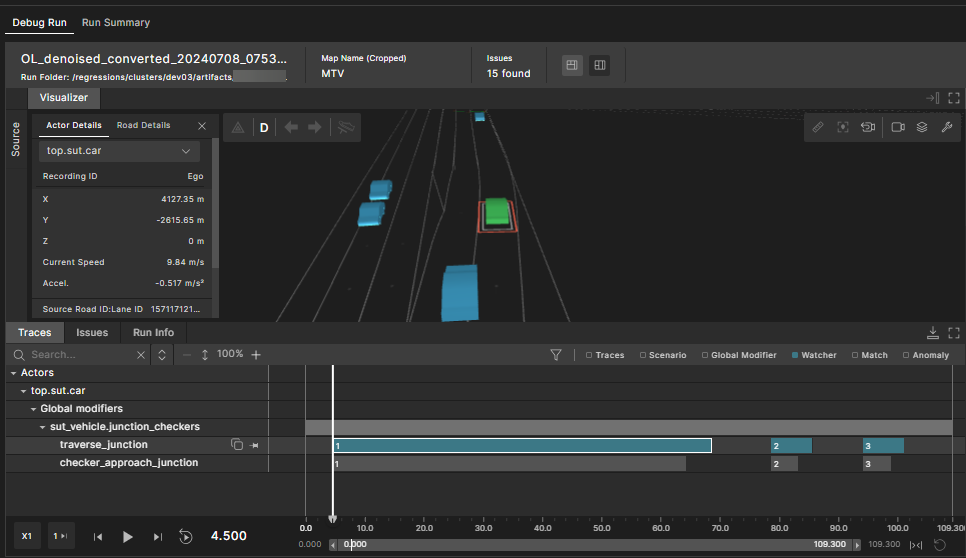Toggle the Watcher filter checkbox
The width and height of the screenshot is (966, 558).
click(795, 355)
